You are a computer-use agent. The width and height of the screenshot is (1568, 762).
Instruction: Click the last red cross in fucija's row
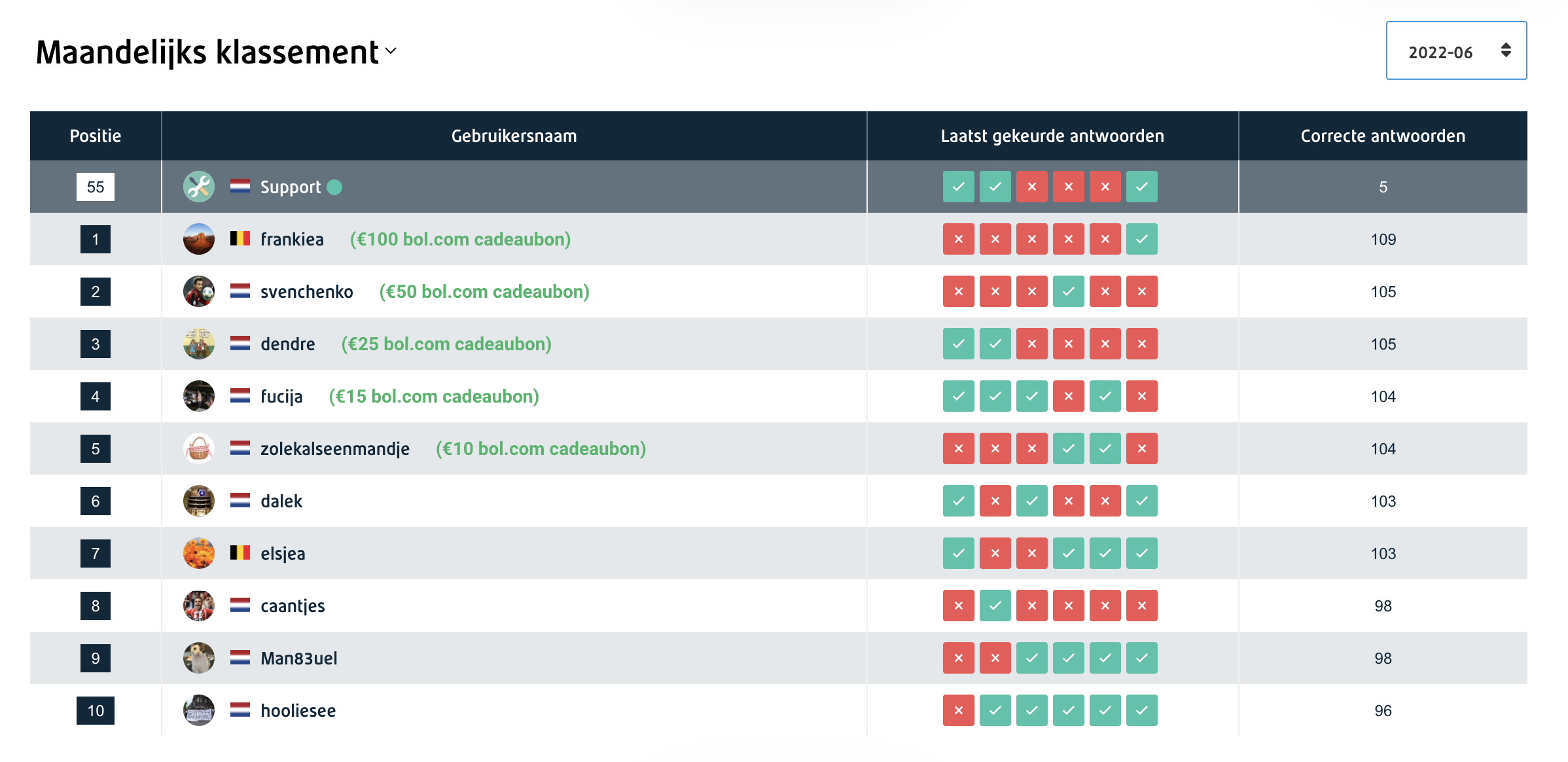(x=1142, y=396)
